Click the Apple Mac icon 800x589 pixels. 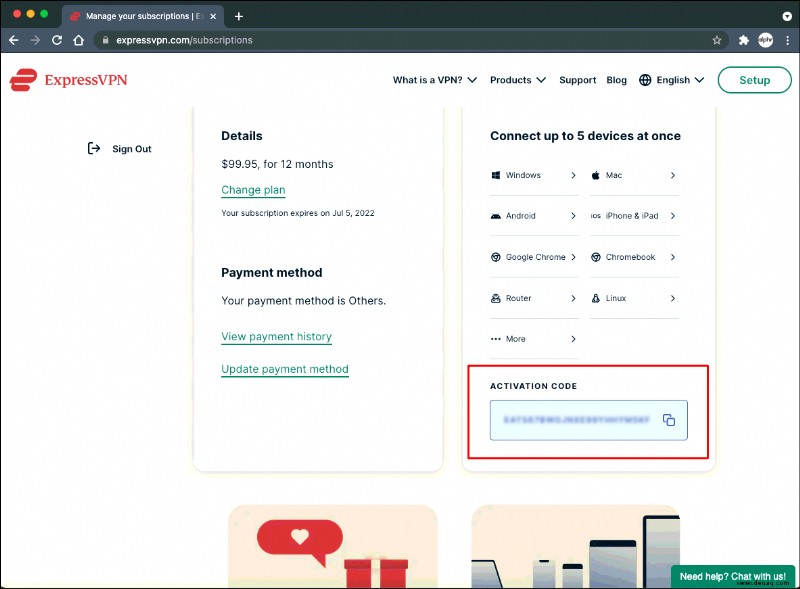(595, 175)
